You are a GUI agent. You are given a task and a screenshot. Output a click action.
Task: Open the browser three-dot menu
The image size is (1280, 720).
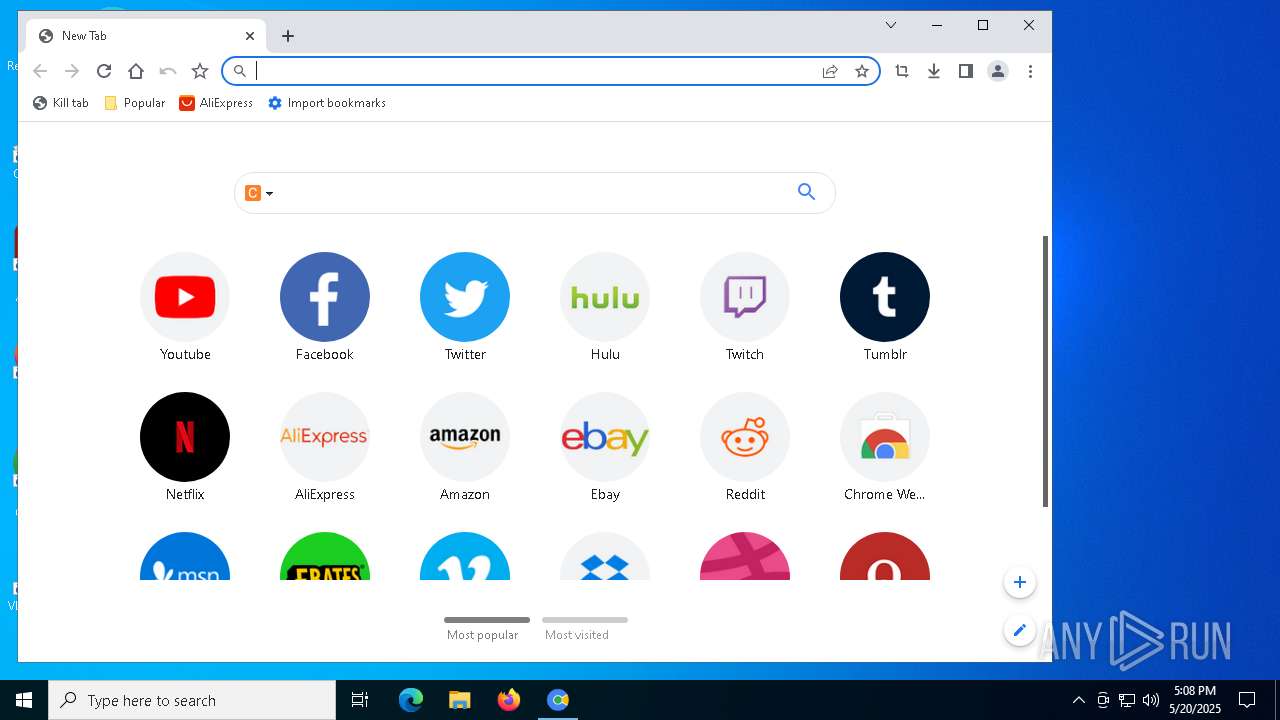coord(1030,71)
